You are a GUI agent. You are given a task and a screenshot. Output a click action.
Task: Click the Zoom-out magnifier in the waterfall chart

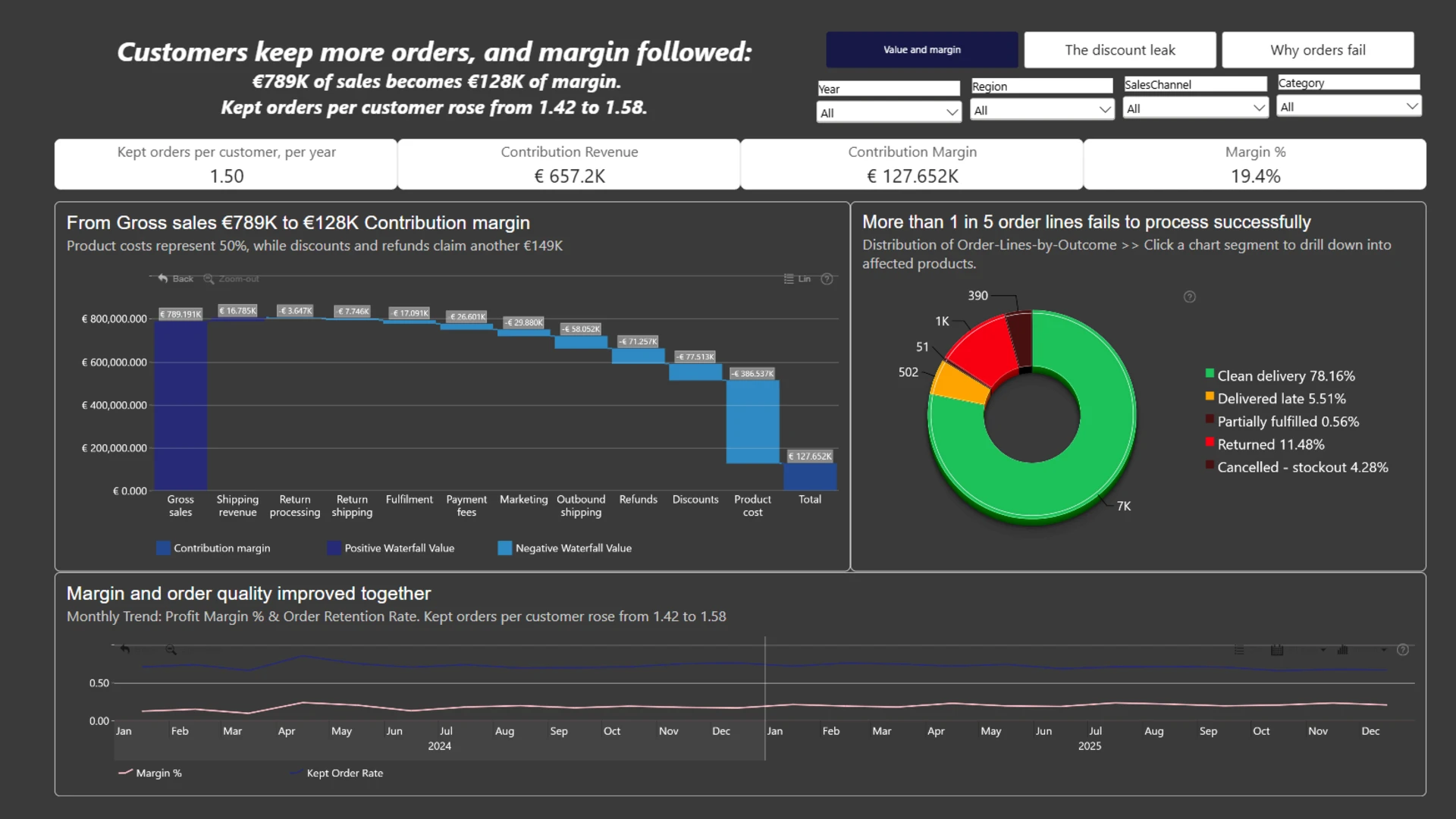[209, 279]
